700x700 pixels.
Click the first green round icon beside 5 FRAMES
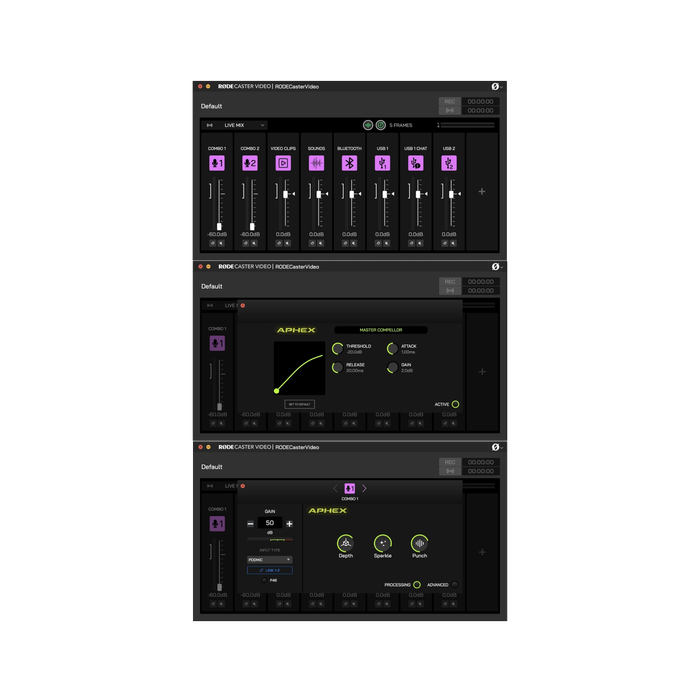(x=368, y=125)
